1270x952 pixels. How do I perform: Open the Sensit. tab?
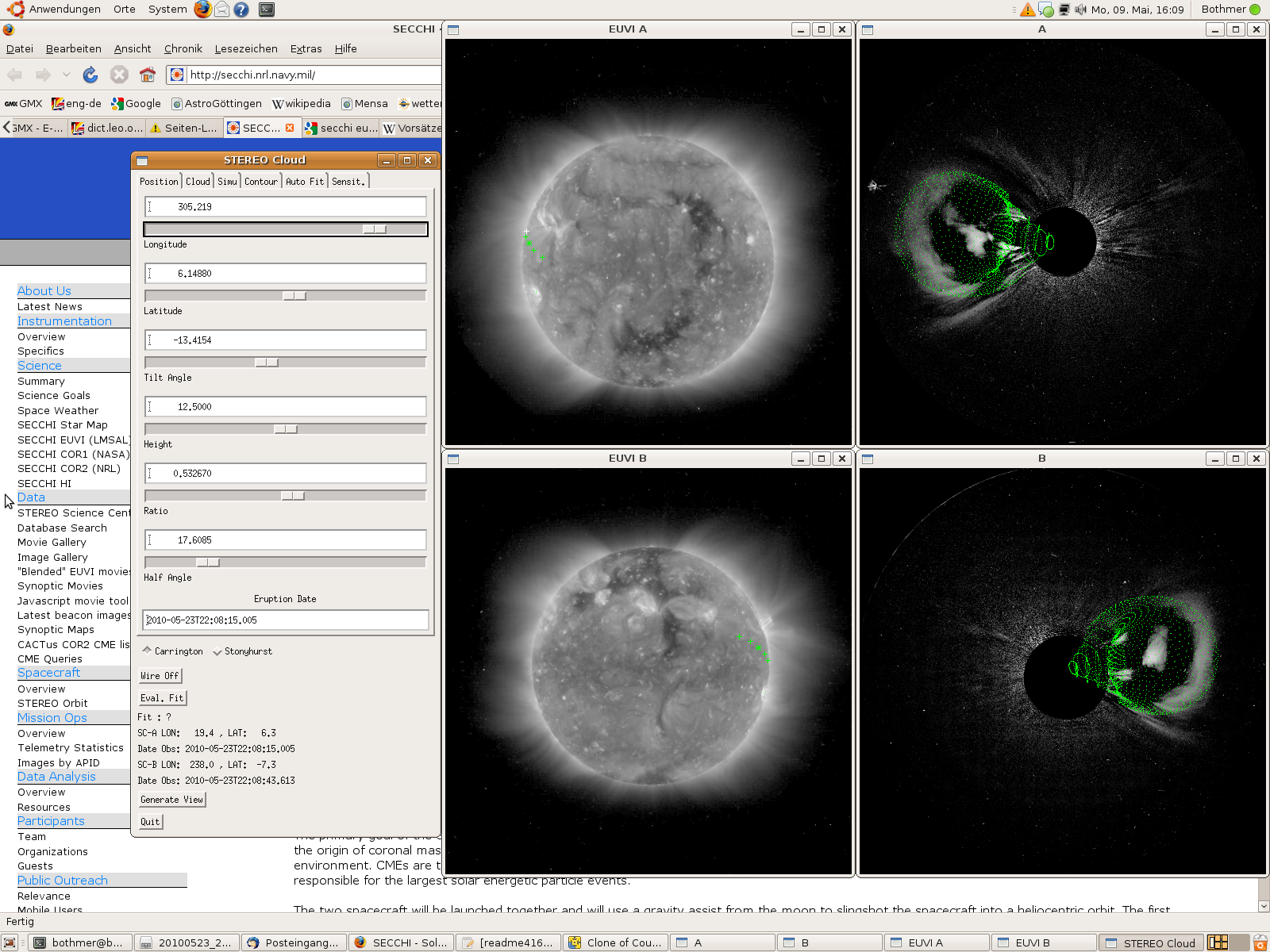point(348,182)
